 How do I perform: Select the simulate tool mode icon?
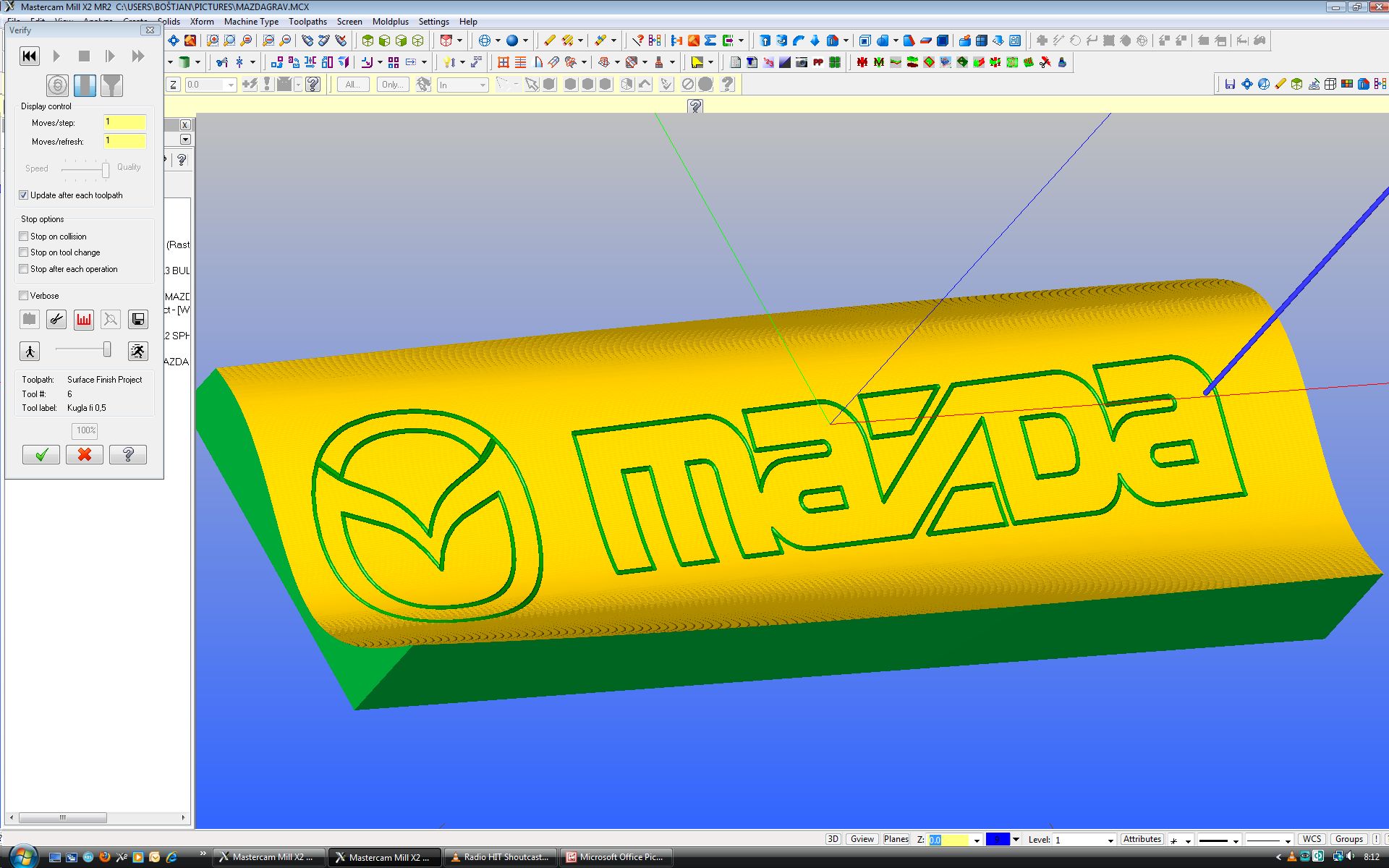pyautogui.click(x=85, y=85)
